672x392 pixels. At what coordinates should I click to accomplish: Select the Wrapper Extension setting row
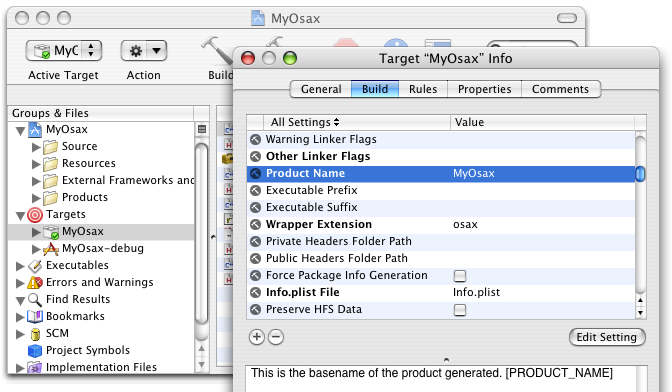point(441,224)
